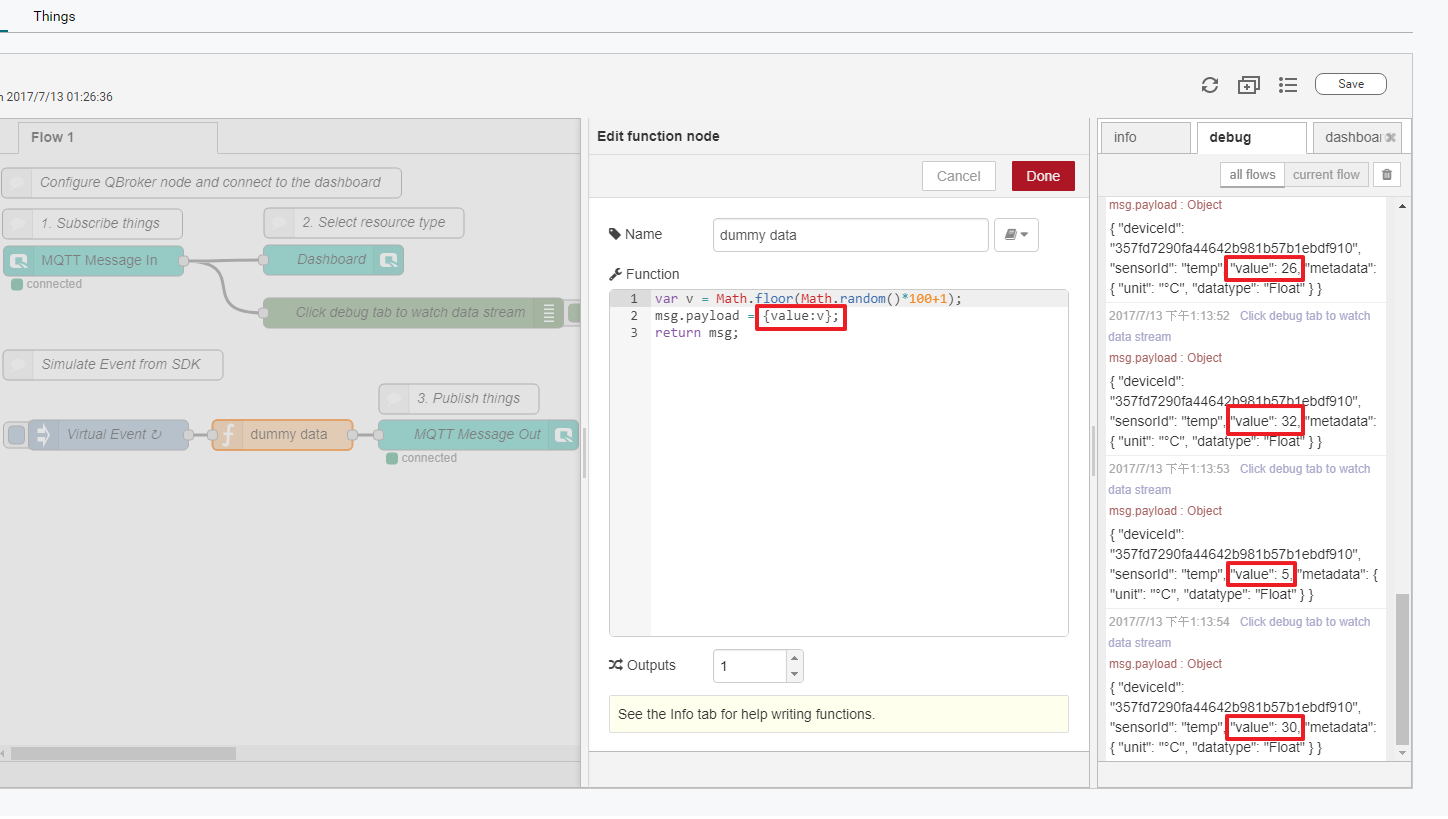Click the add-flow duplicate windows icon

[x=1248, y=85]
